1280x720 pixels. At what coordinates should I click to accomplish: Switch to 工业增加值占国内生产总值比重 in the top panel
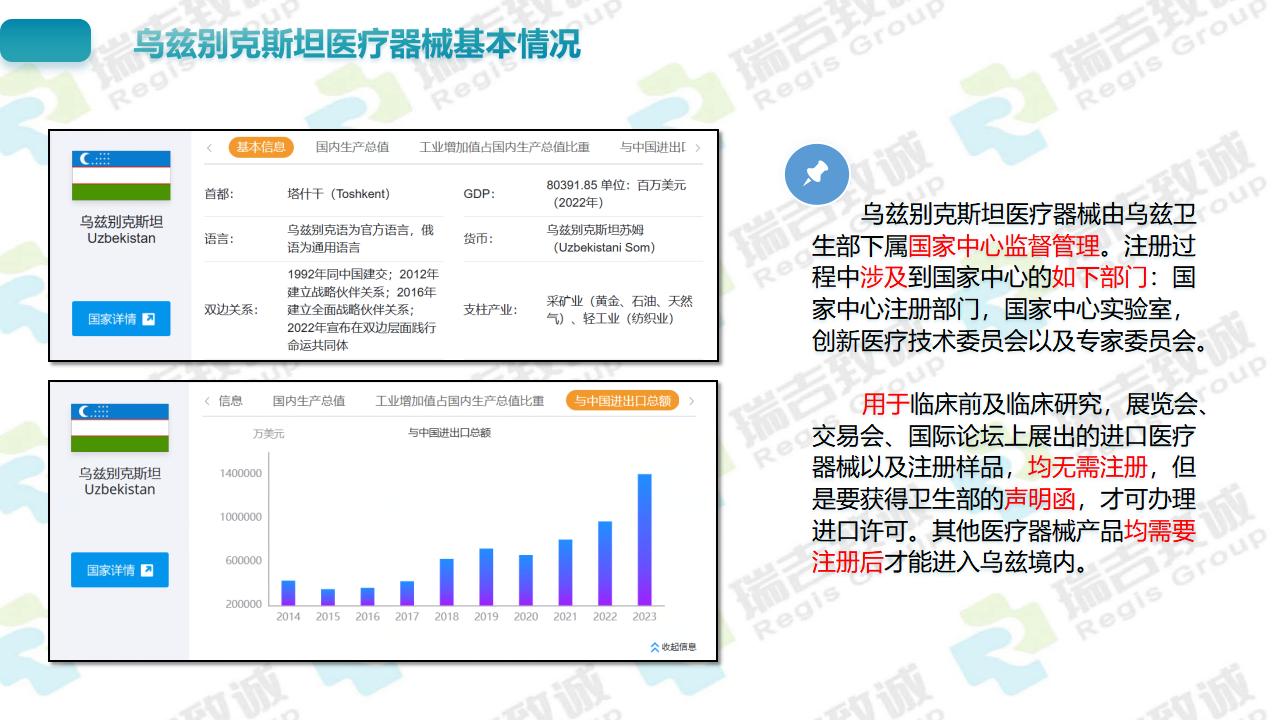click(504, 147)
